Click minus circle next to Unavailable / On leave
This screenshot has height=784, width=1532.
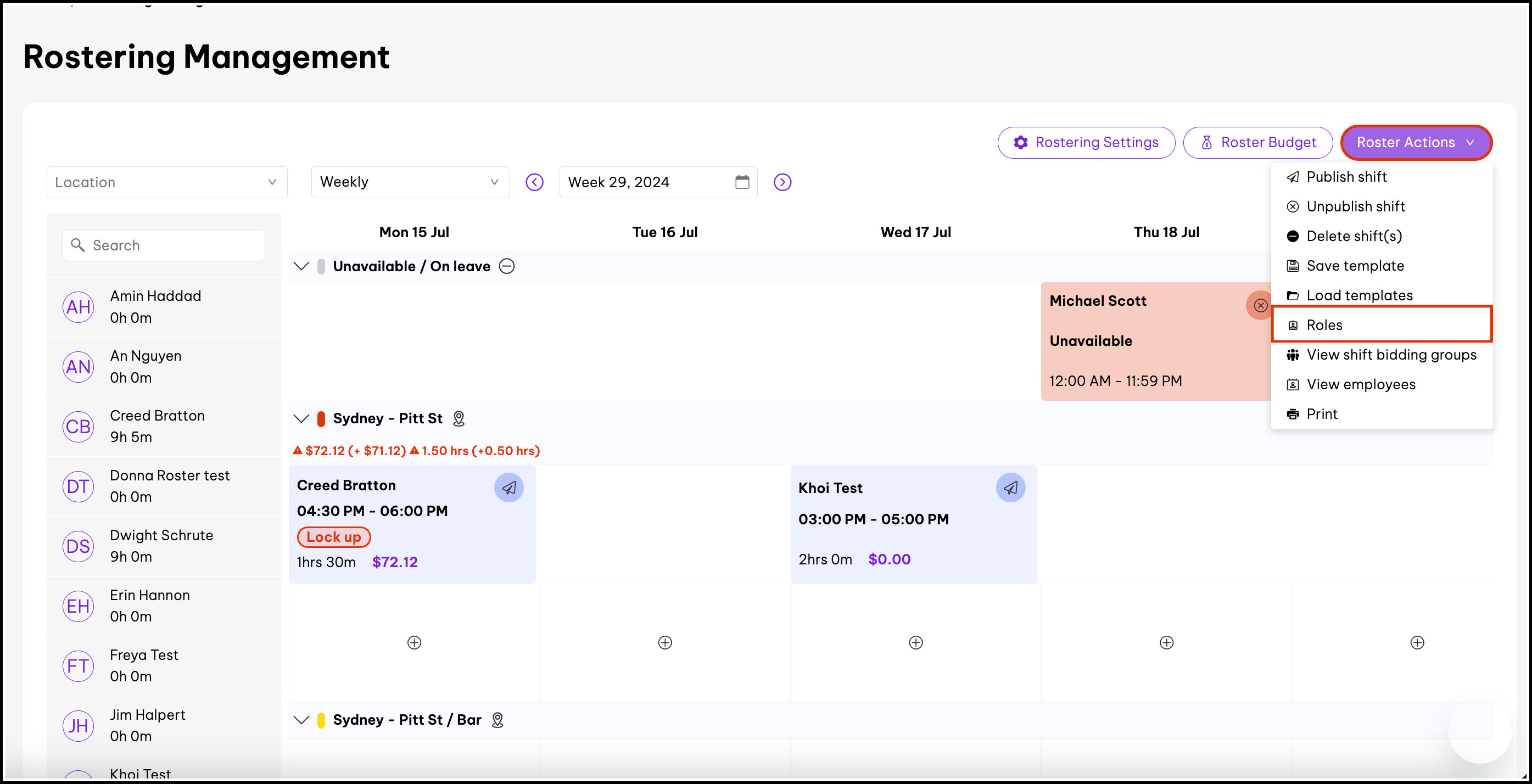pos(507,266)
